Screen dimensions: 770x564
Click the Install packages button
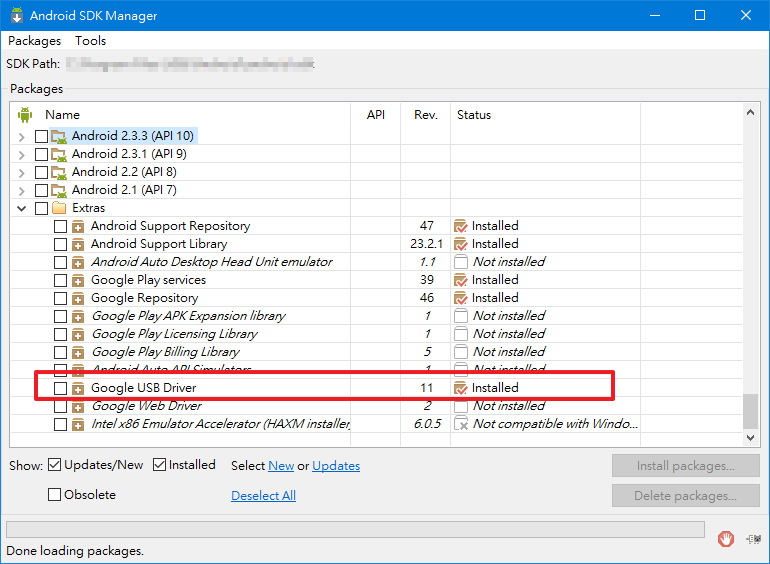[686, 465]
